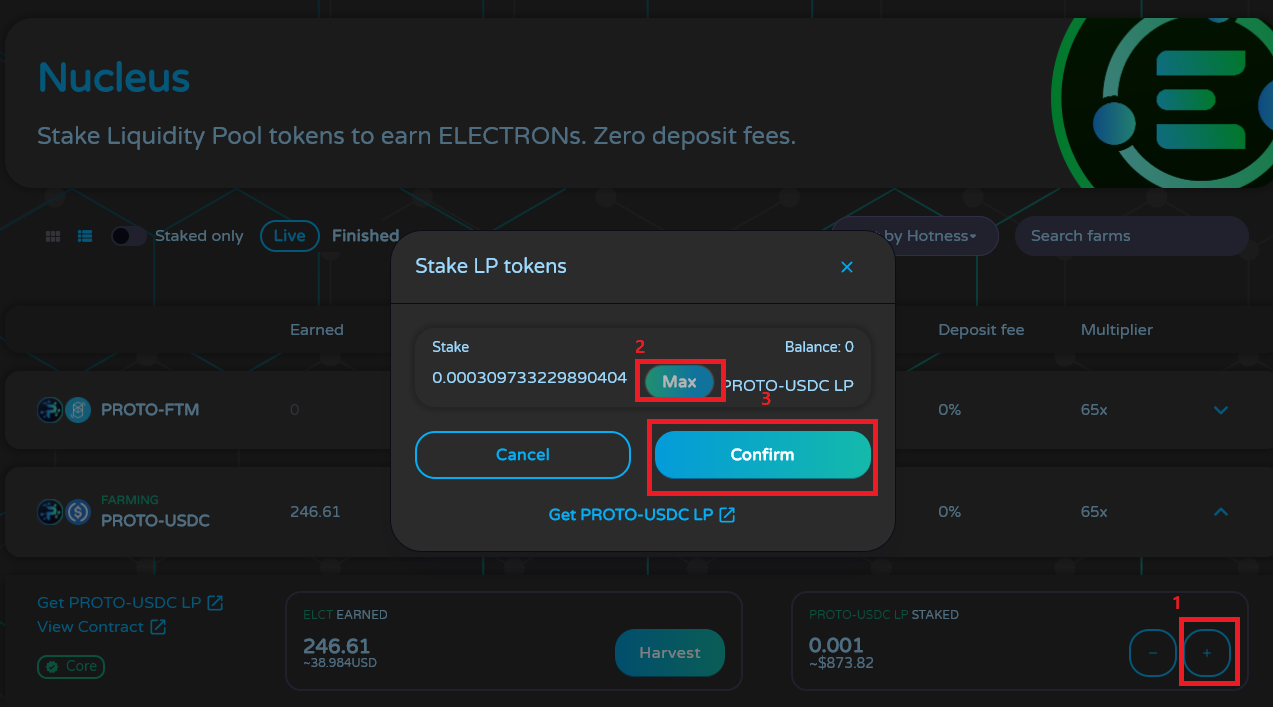Screen dimensions: 1273x707
Task: Click the PROTO-FTM token pair icon
Action: [64, 410]
